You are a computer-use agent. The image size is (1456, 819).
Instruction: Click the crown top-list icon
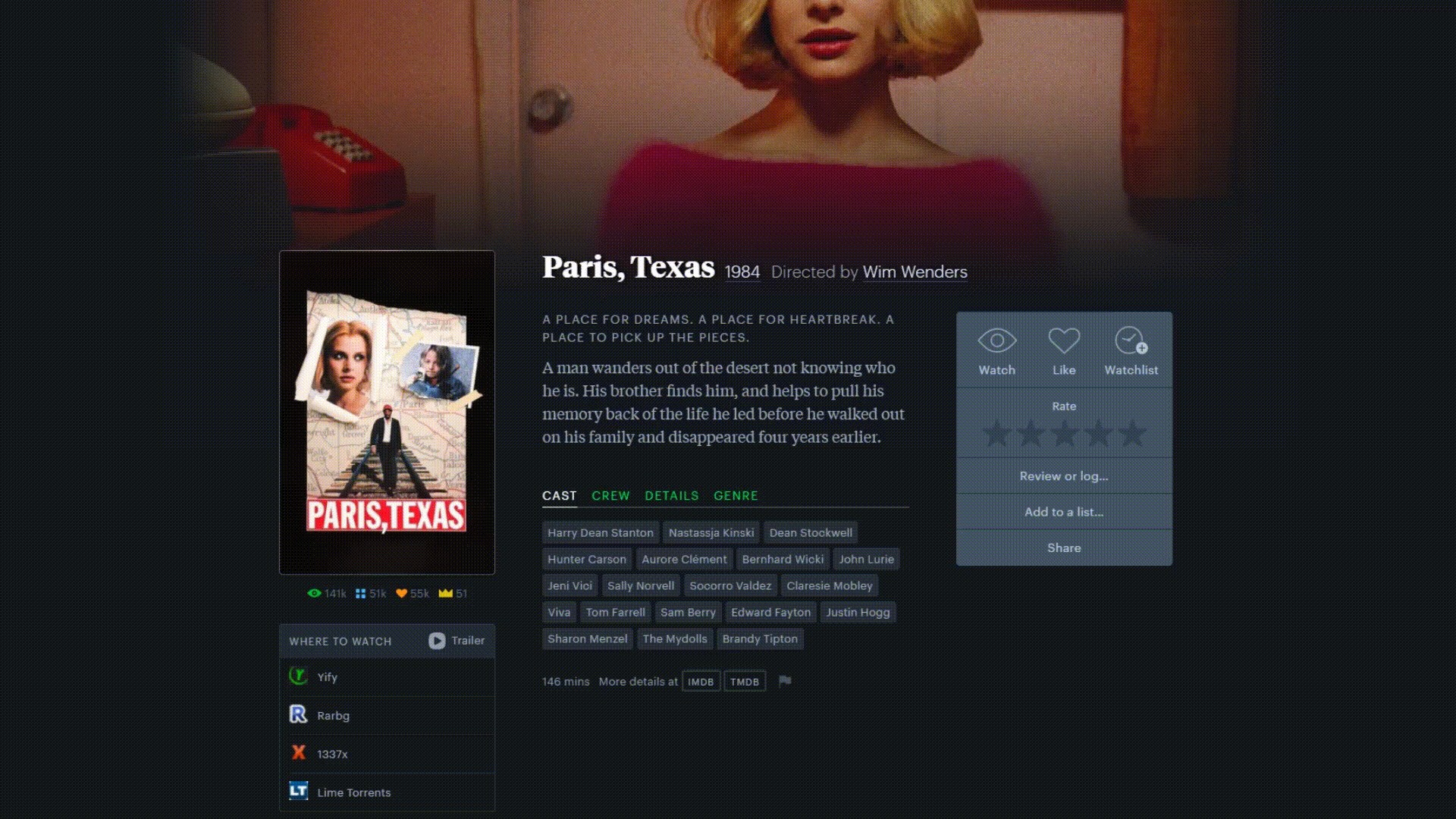[x=445, y=594]
